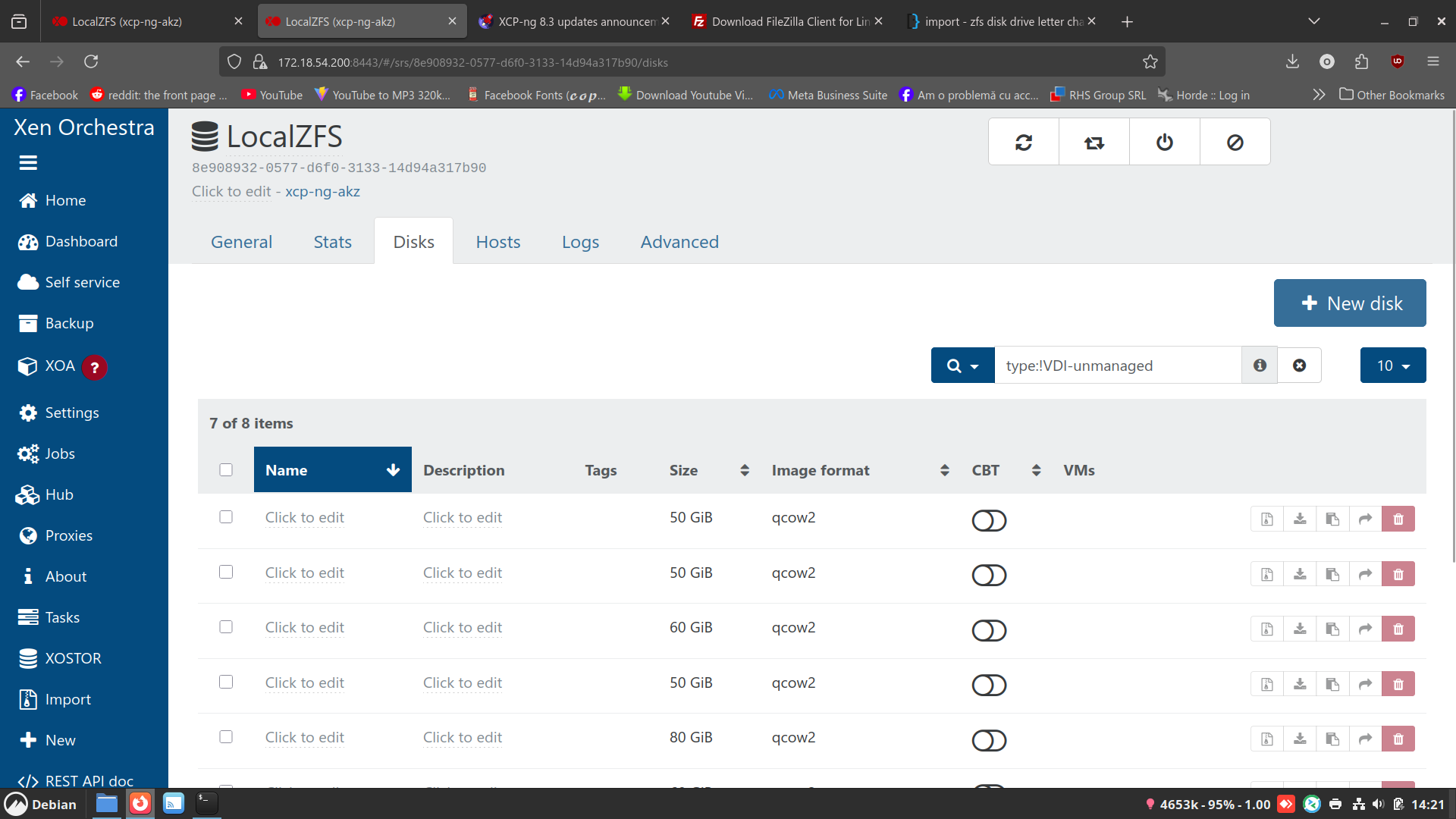1456x819 pixels.
Task: Open the Advanced tab
Action: point(679,242)
